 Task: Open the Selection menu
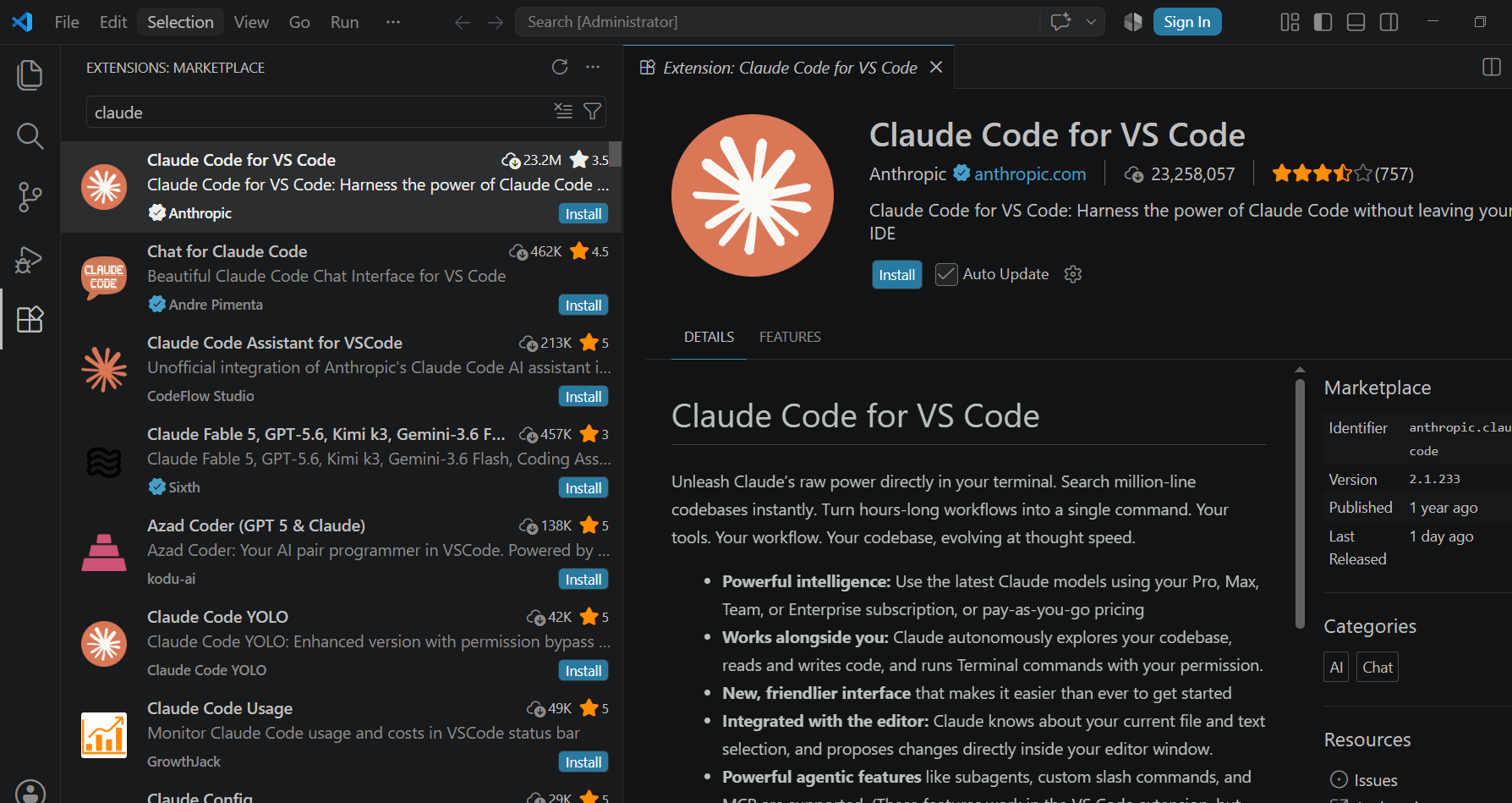click(180, 22)
